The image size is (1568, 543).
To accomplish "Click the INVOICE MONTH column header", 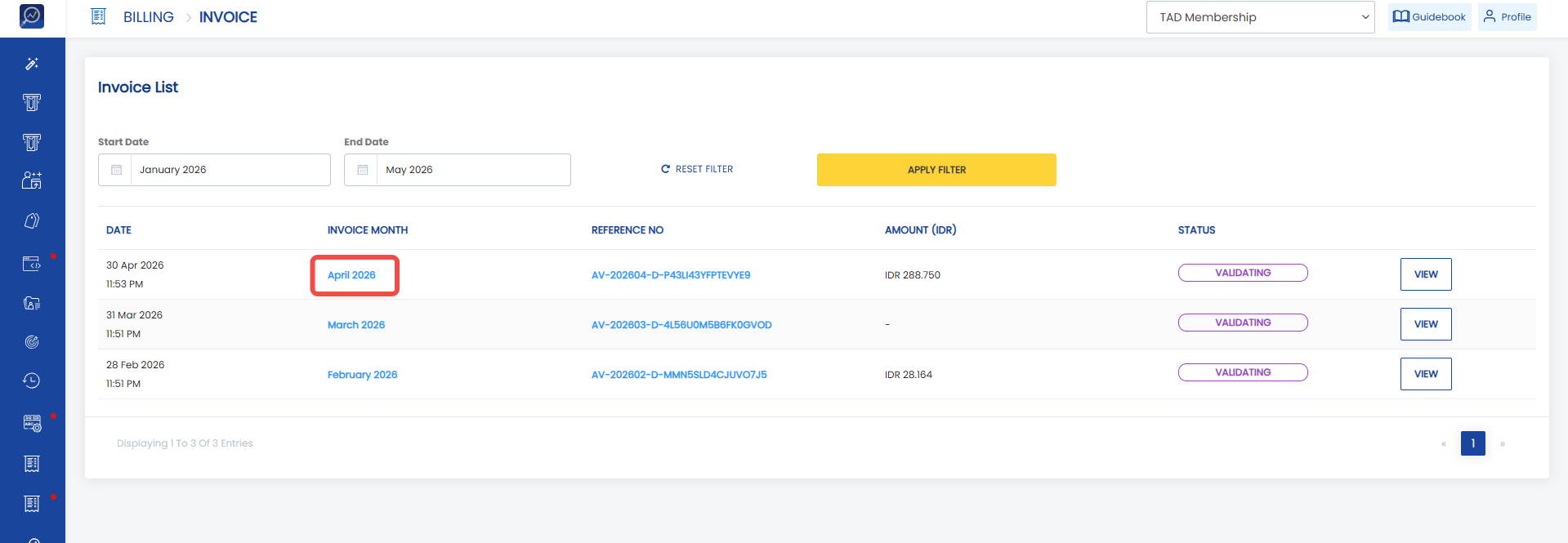I will (x=368, y=230).
